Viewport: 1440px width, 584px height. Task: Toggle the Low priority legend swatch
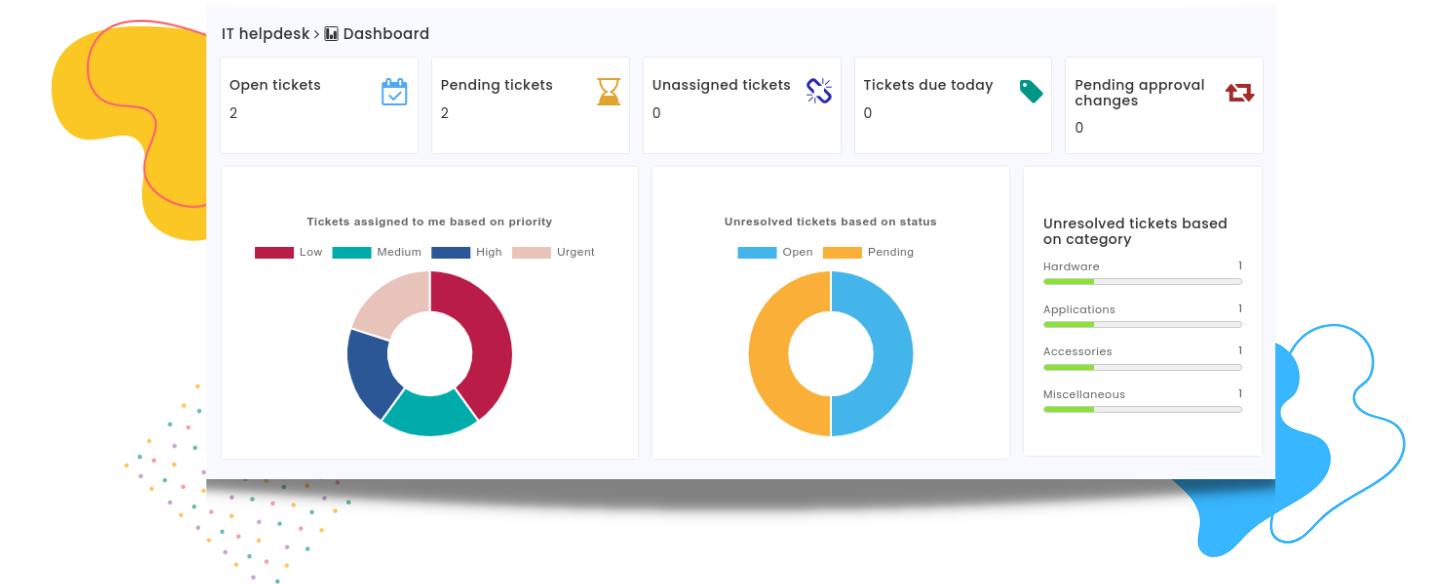[x=274, y=253]
